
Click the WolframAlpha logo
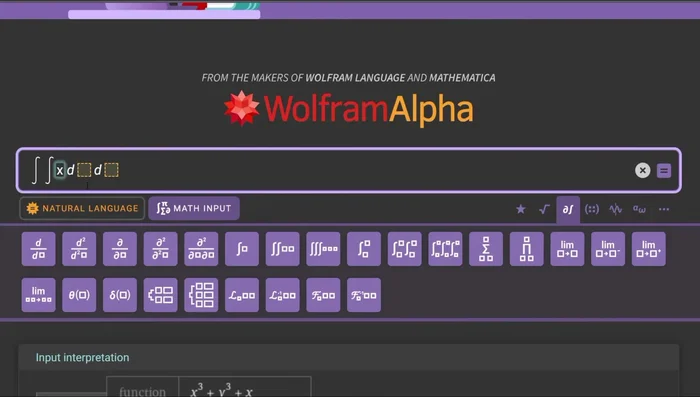pos(349,109)
